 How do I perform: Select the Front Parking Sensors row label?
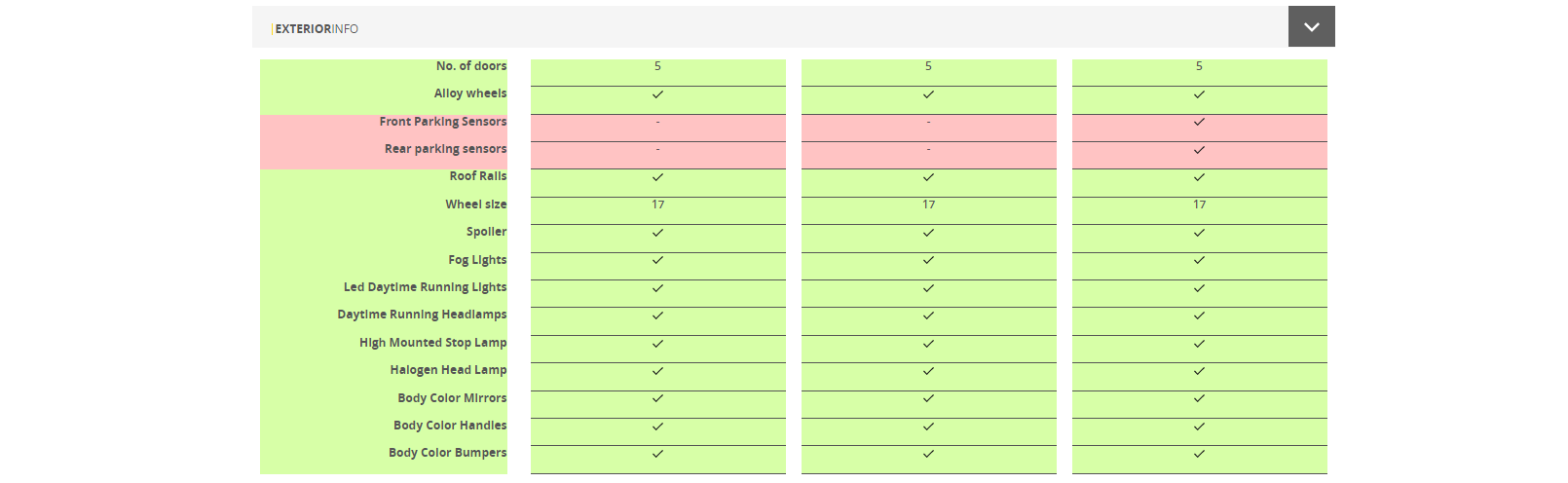442,122
